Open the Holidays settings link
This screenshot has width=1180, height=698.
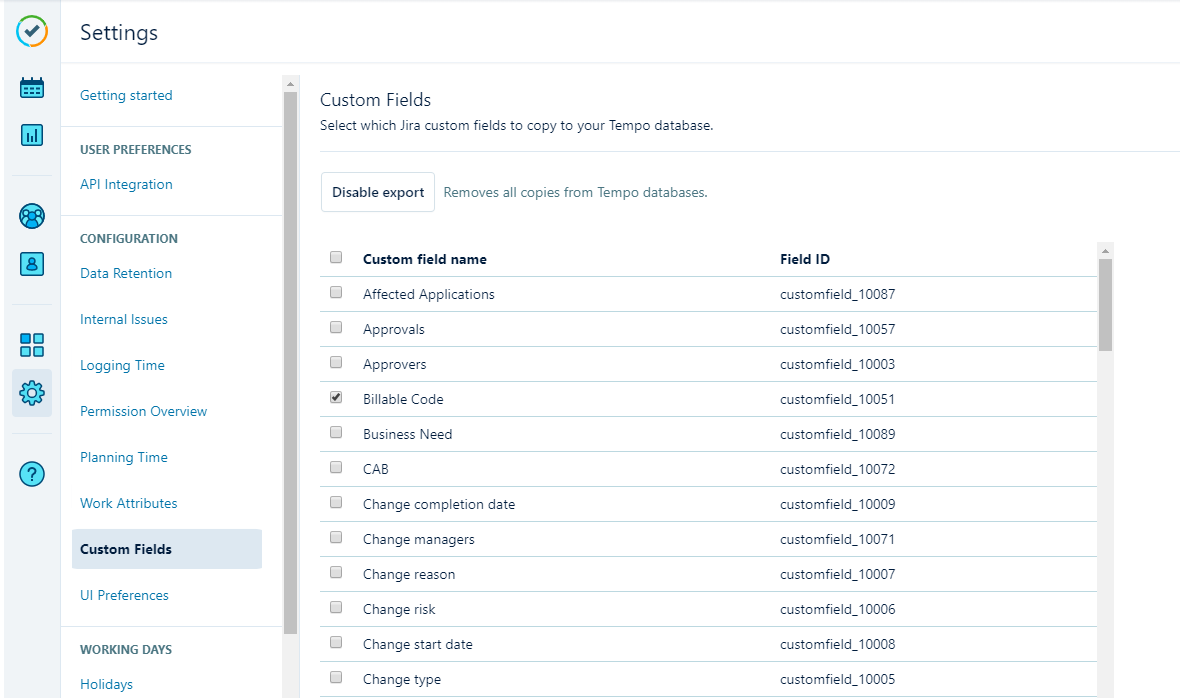106,684
